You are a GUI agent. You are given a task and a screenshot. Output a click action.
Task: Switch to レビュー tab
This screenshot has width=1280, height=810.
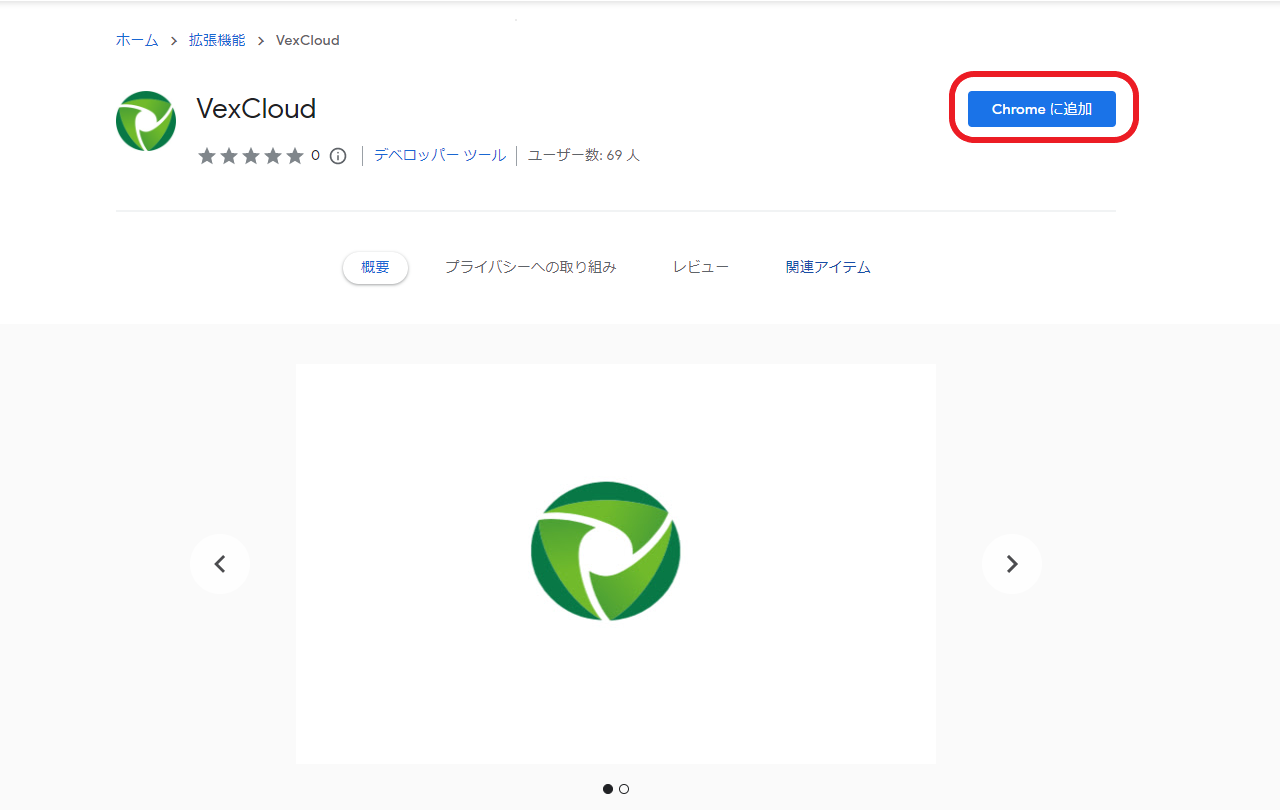coord(701,268)
